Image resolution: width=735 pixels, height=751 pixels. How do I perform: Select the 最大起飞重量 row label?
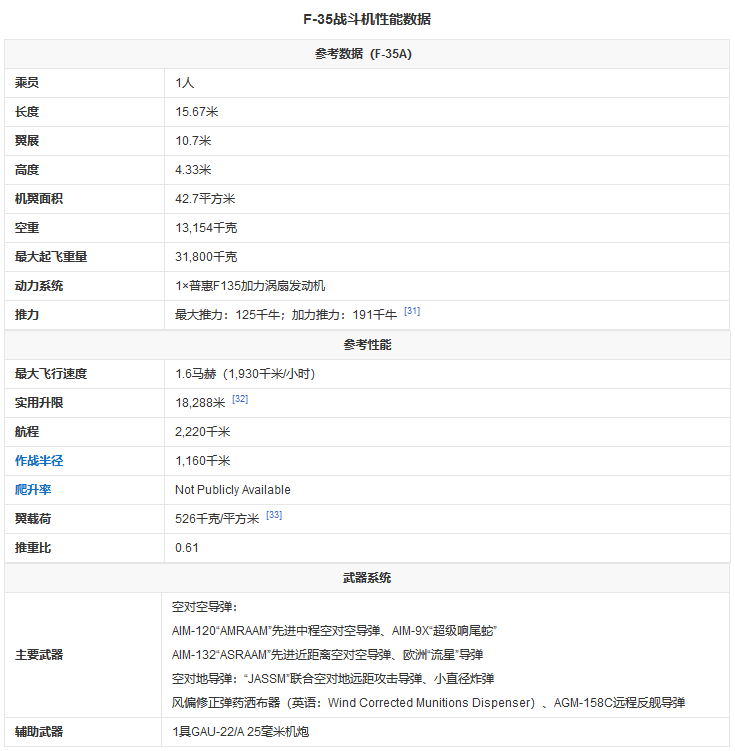coord(51,257)
